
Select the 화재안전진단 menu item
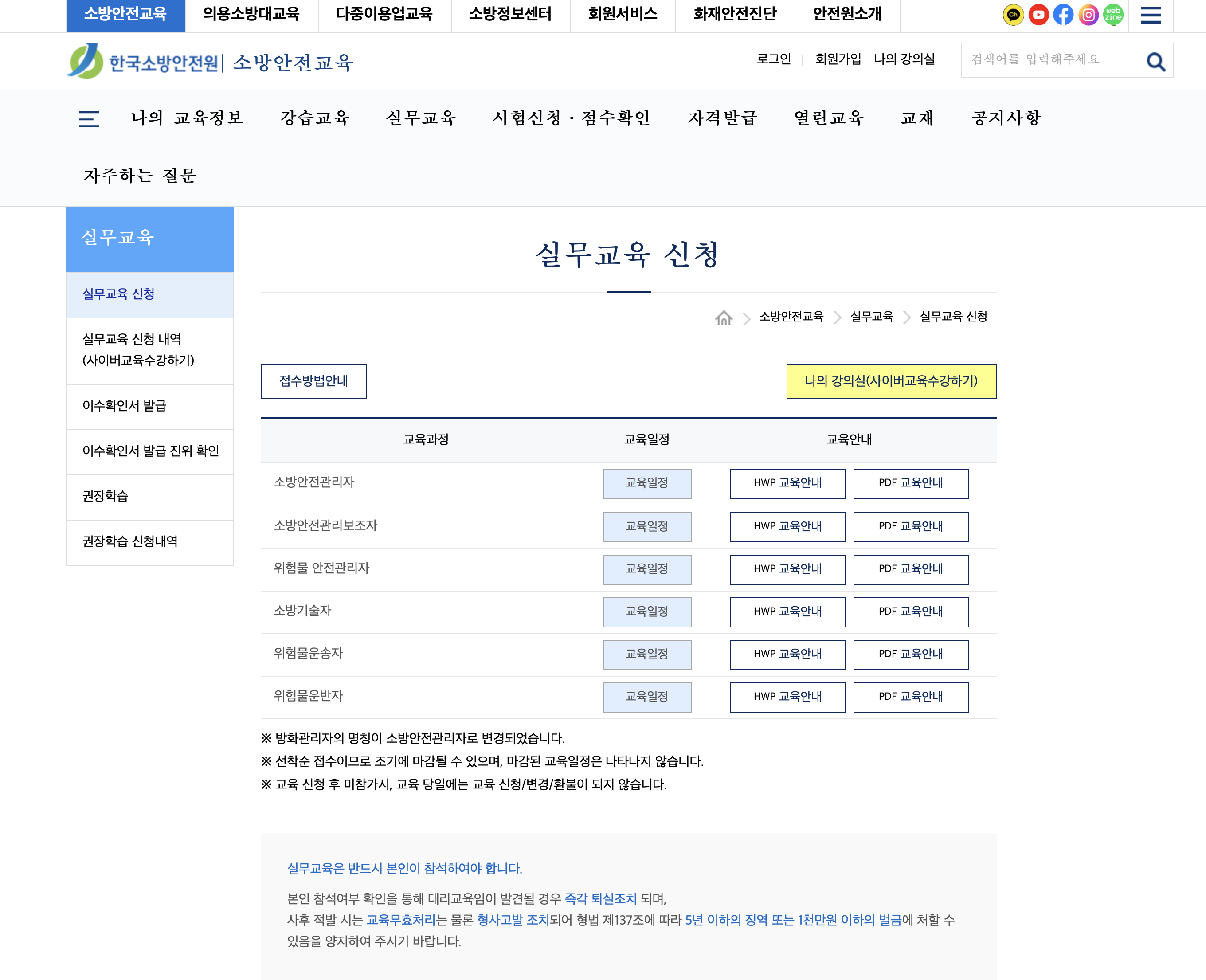tap(734, 15)
